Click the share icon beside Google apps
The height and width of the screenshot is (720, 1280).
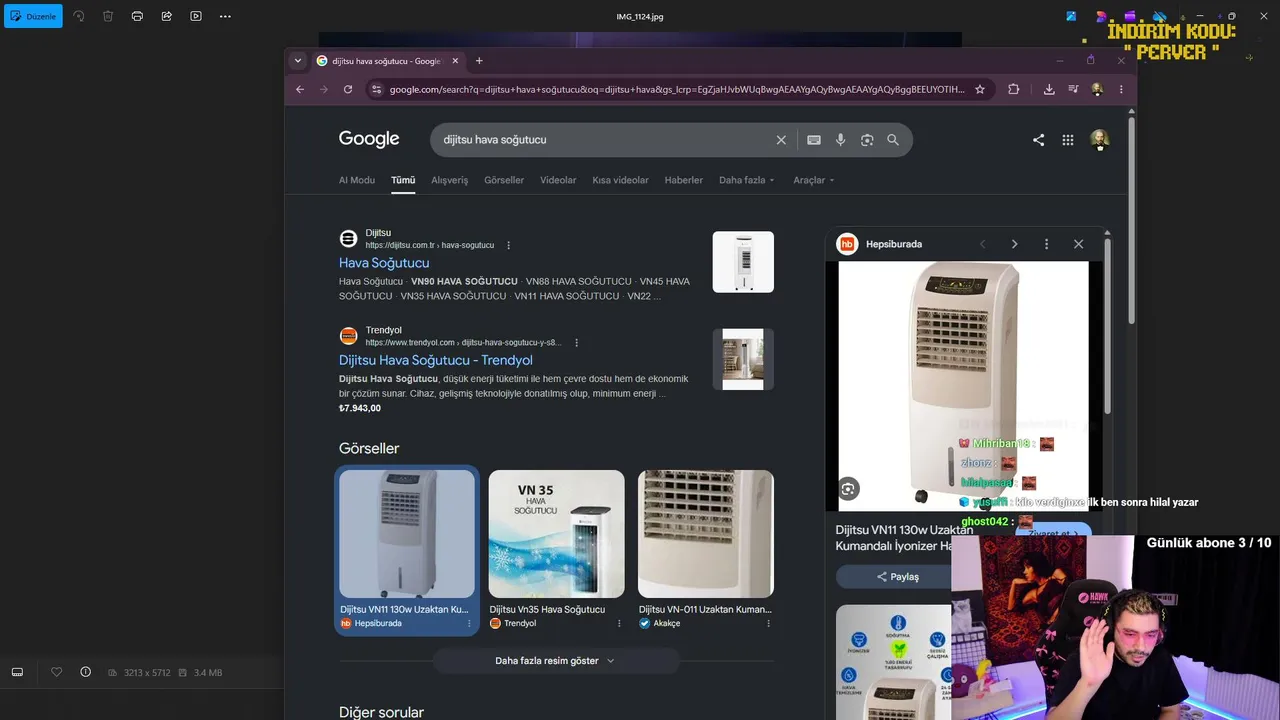click(1038, 140)
